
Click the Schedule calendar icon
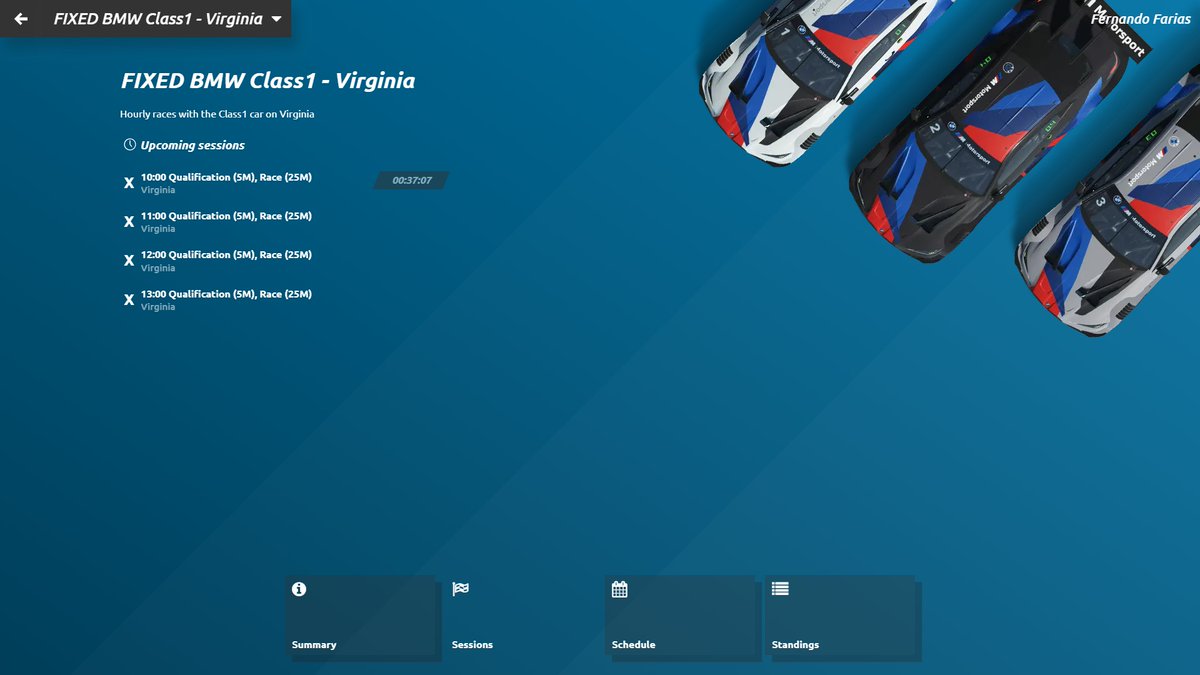pos(619,589)
